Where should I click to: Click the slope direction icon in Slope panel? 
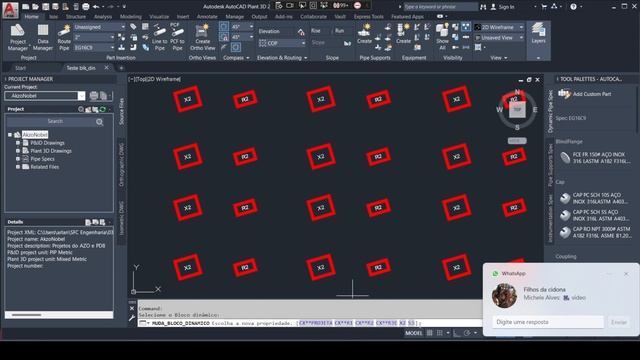[x=347, y=43]
